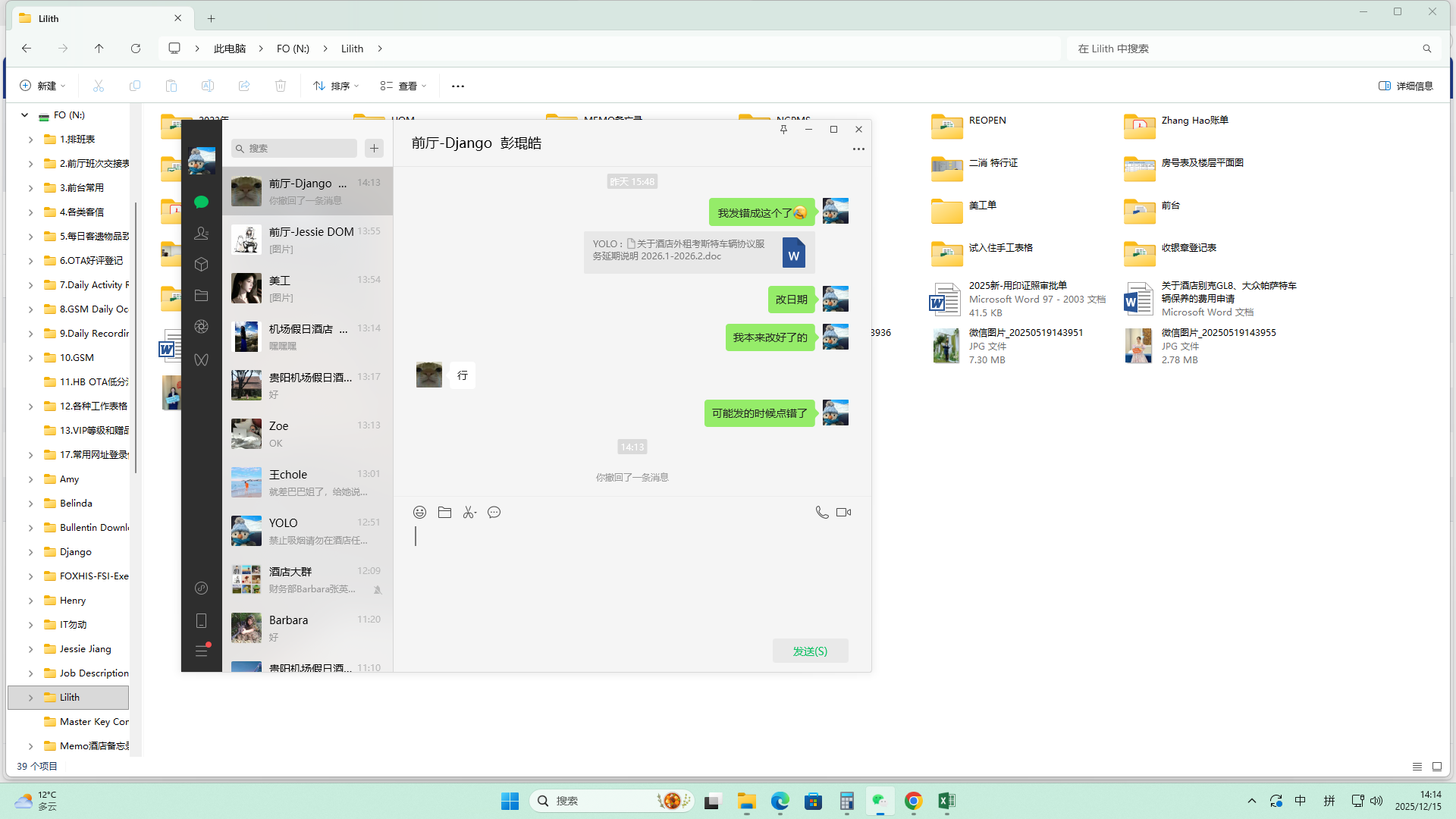Open the 排序 sort dropdown

pos(336,86)
